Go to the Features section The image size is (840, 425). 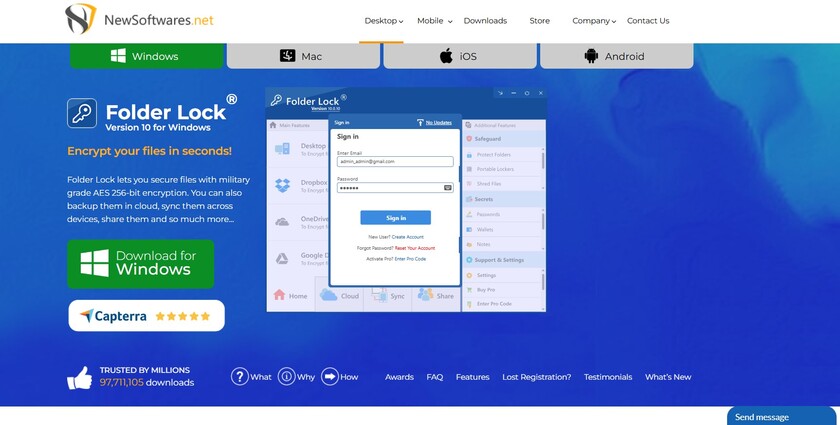click(472, 377)
